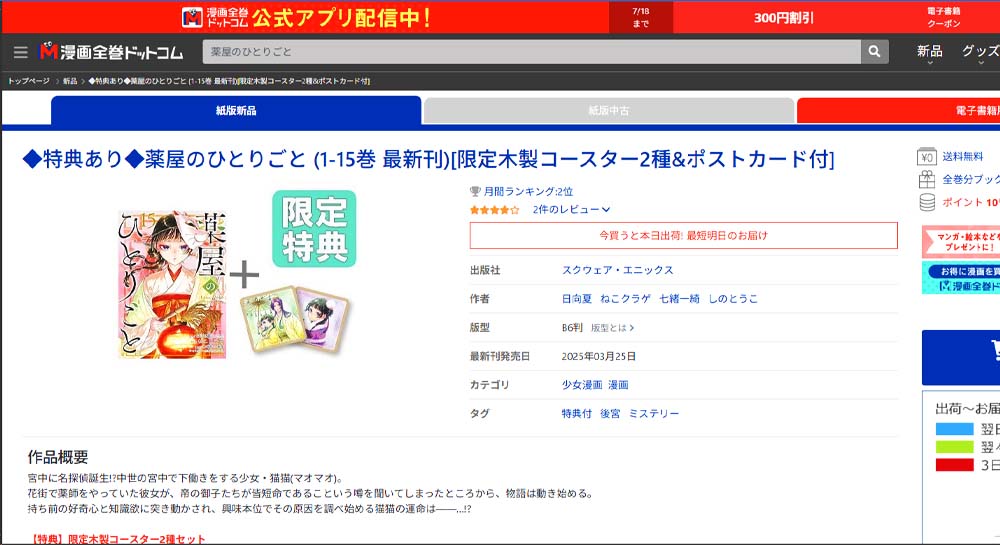
Task: Switch to the 電子書籍 tab
Action: pyautogui.click(x=899, y=110)
